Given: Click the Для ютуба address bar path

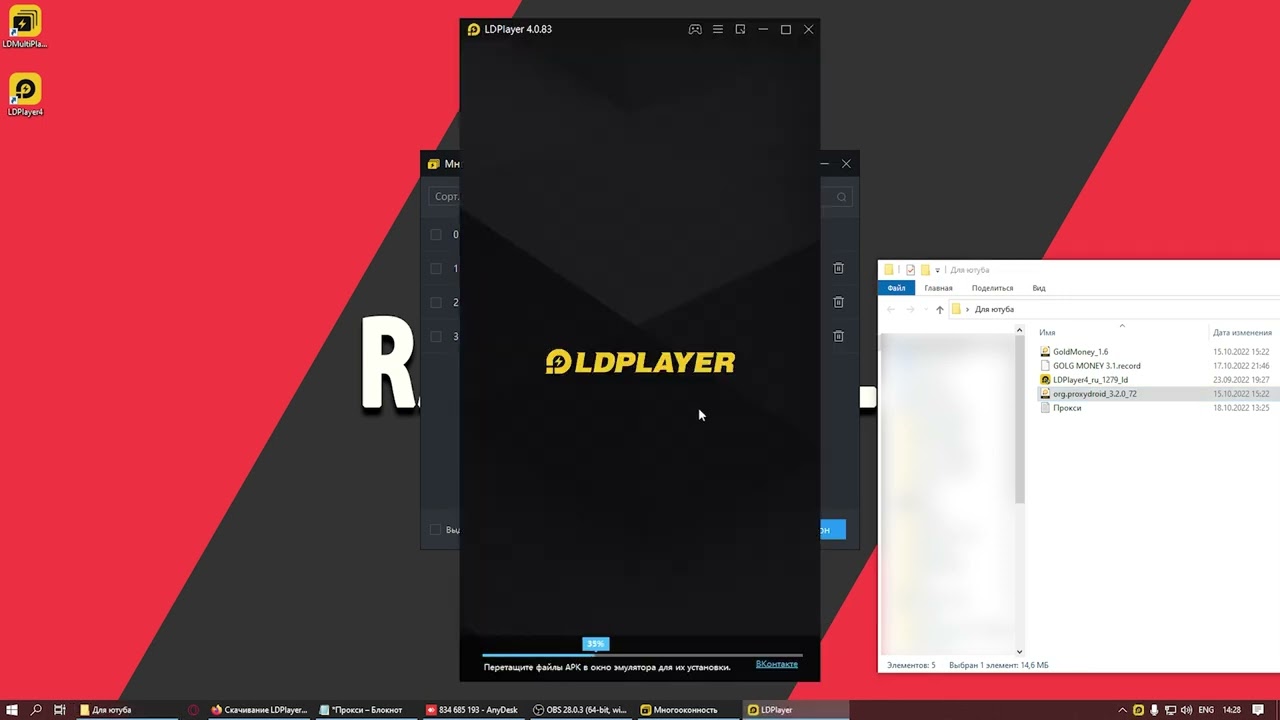Looking at the screenshot, I should coord(994,310).
